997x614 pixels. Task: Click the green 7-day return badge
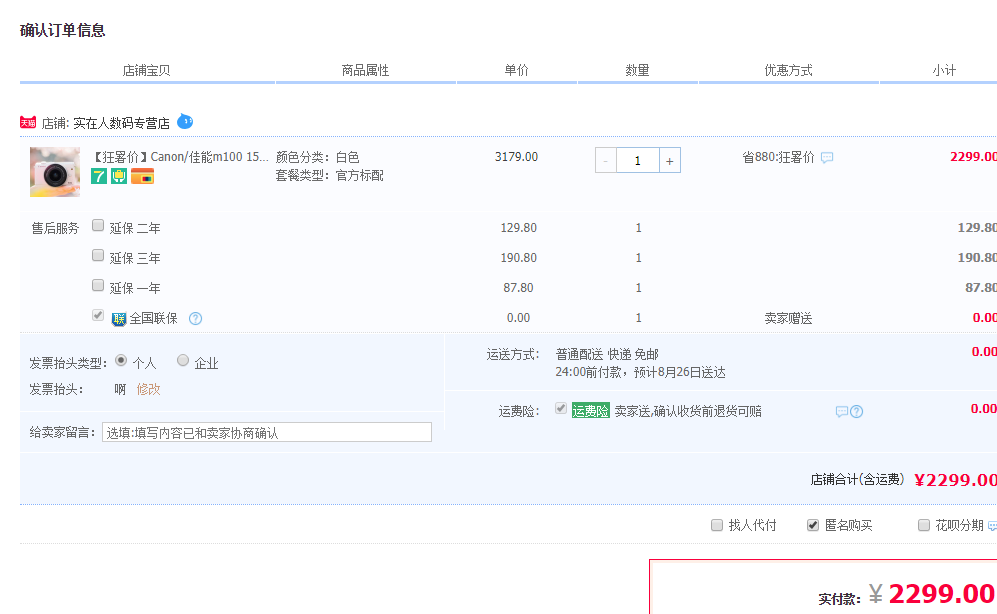99,176
